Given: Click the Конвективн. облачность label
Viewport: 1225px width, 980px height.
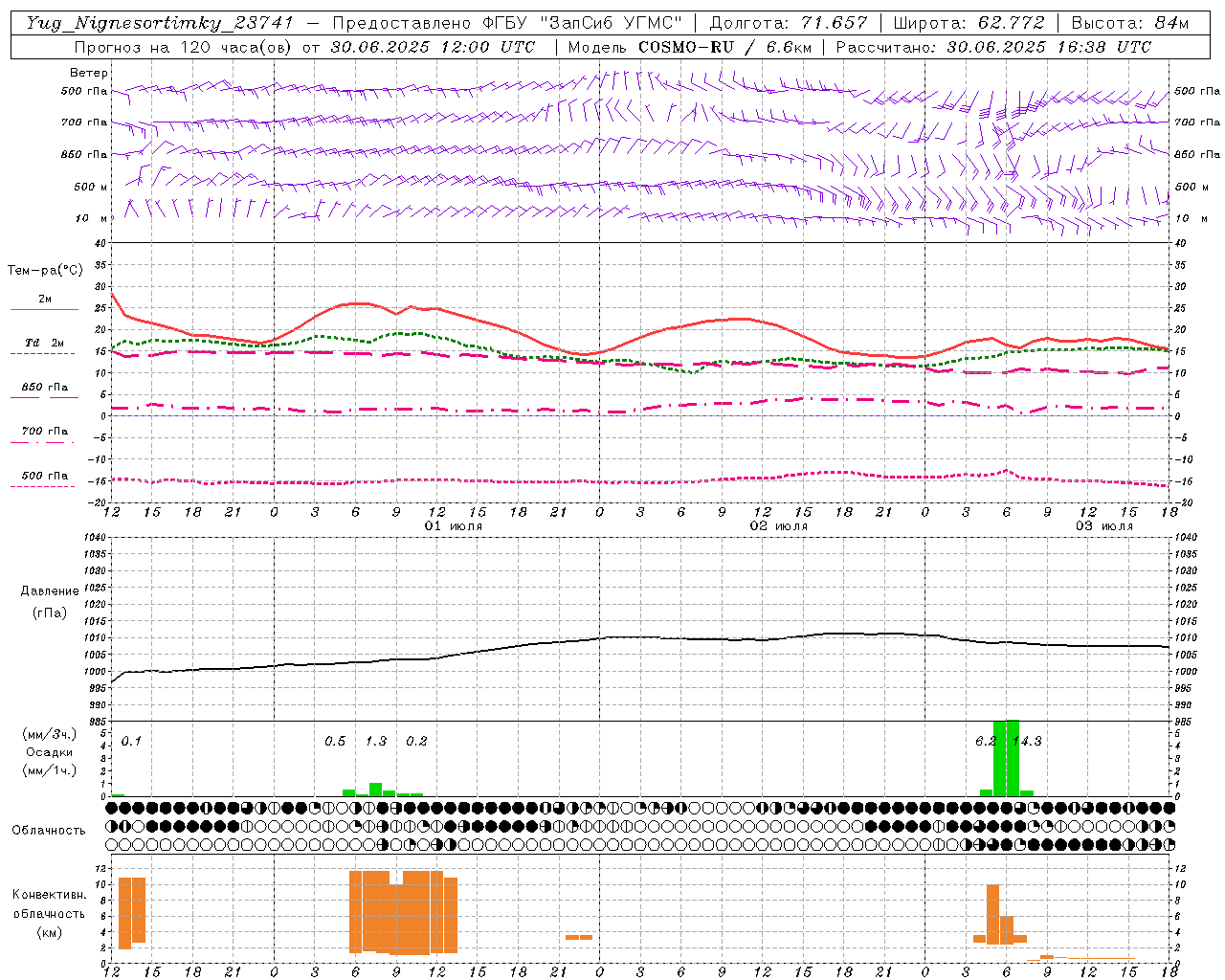Looking at the screenshot, I should pyautogui.click(x=49, y=903).
